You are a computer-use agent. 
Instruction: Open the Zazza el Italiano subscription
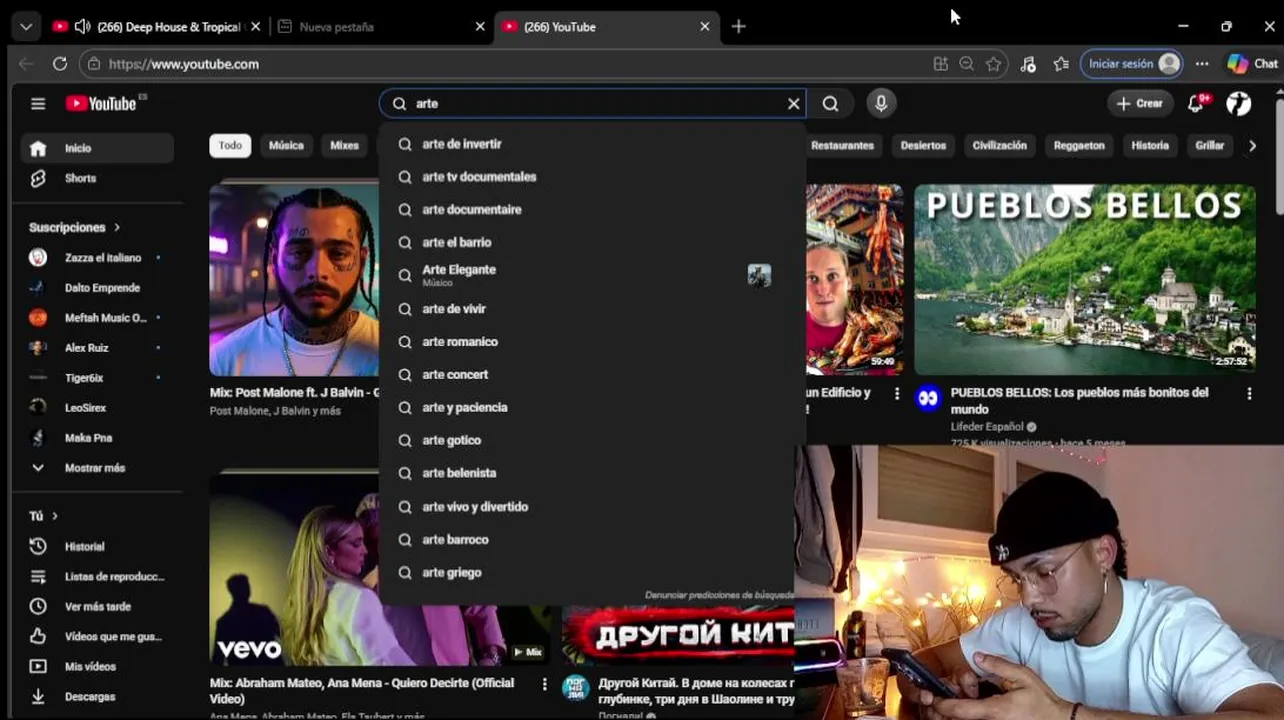96,258
